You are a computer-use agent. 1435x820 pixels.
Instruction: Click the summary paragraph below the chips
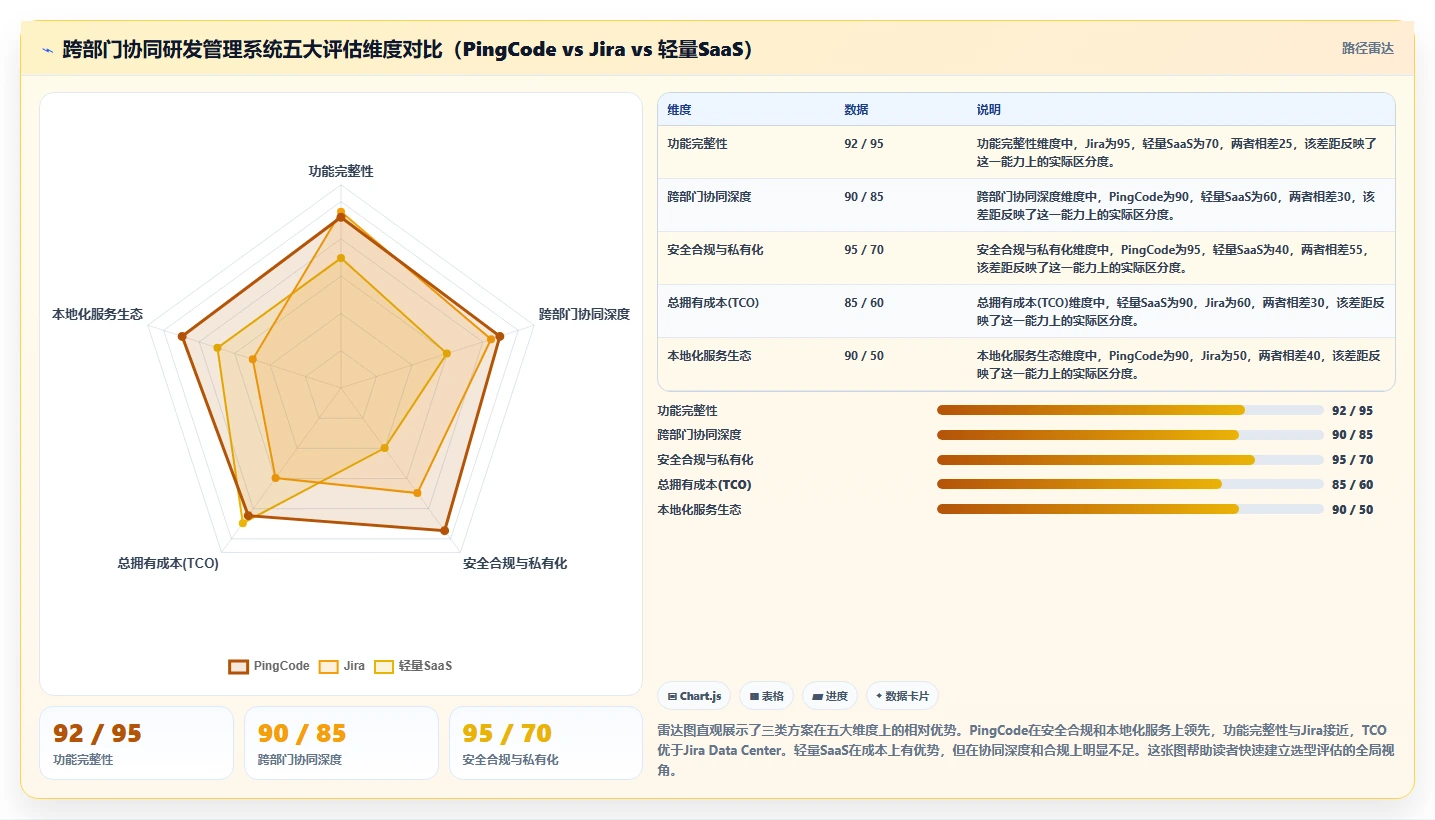coord(1025,750)
